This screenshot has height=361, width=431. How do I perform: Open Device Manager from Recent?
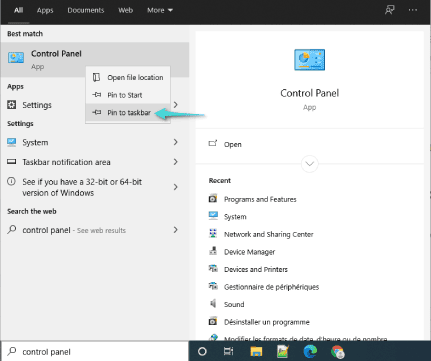pyautogui.click(x=249, y=252)
